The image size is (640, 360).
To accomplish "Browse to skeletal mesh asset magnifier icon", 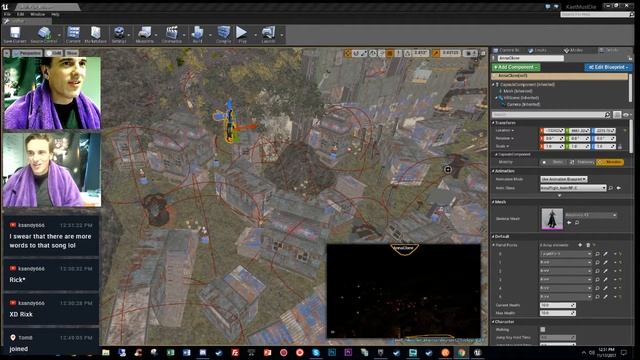I will pyautogui.click(x=577, y=222).
